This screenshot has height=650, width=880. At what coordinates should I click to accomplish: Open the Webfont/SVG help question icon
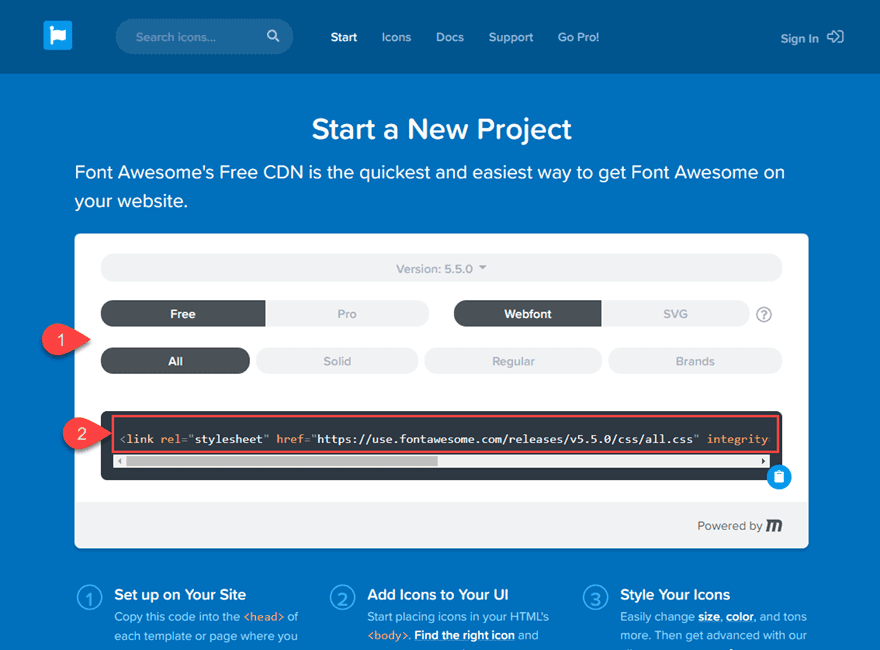tap(764, 314)
